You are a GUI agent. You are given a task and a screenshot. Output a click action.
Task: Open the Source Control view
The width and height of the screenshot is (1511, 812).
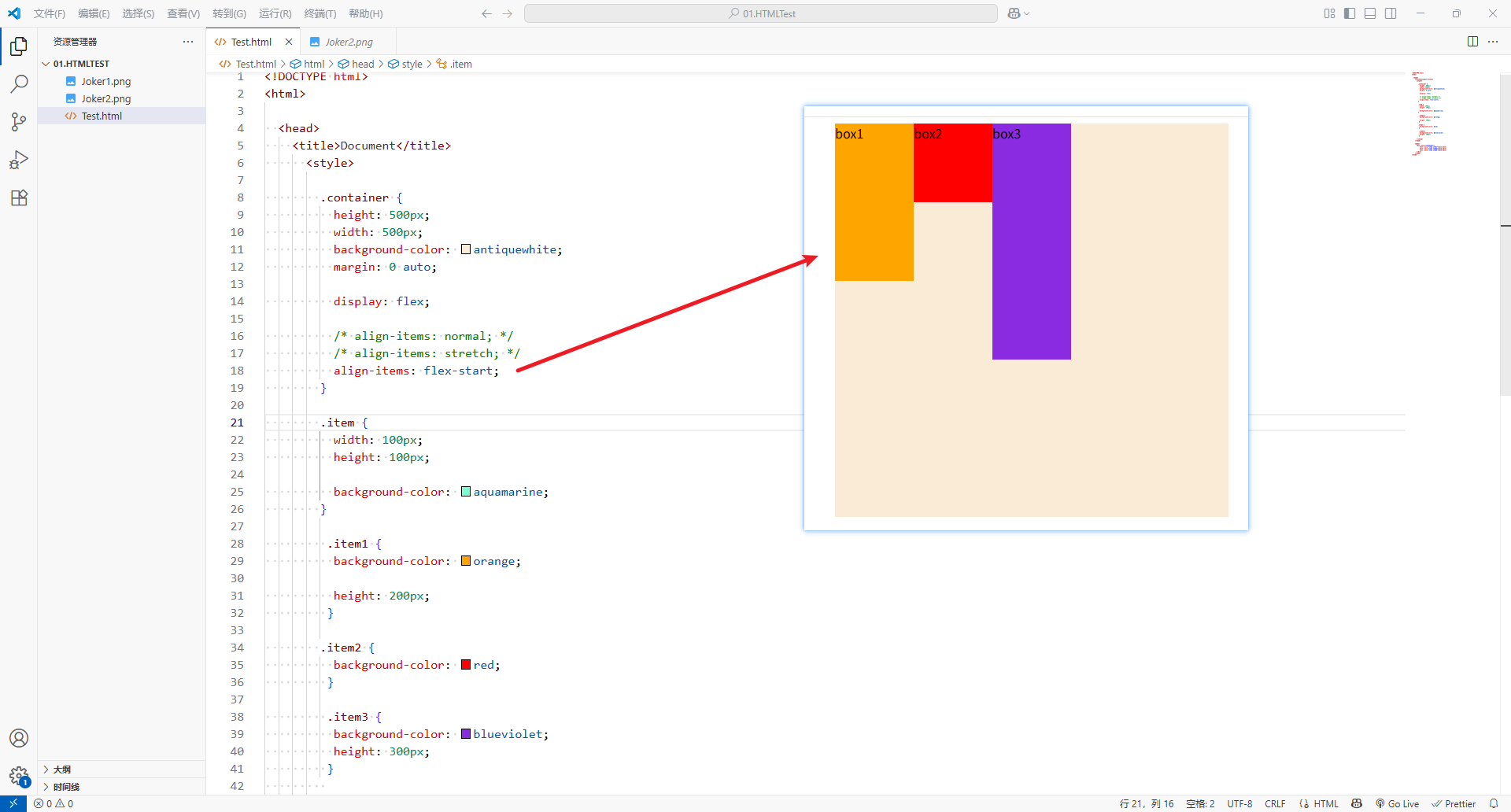pos(19,121)
